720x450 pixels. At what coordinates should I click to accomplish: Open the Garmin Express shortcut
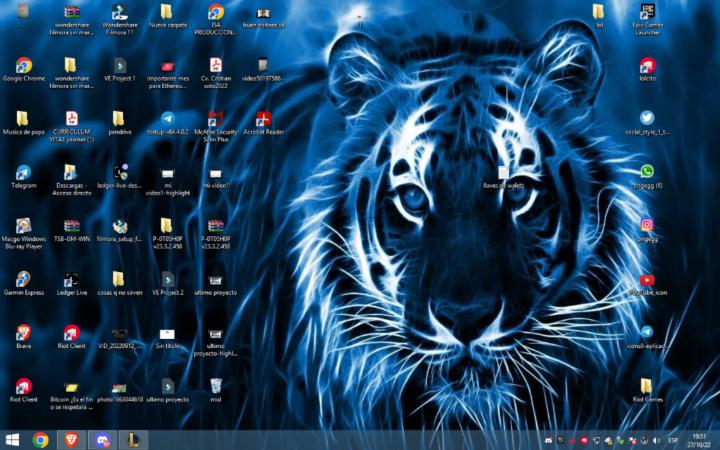point(23,280)
